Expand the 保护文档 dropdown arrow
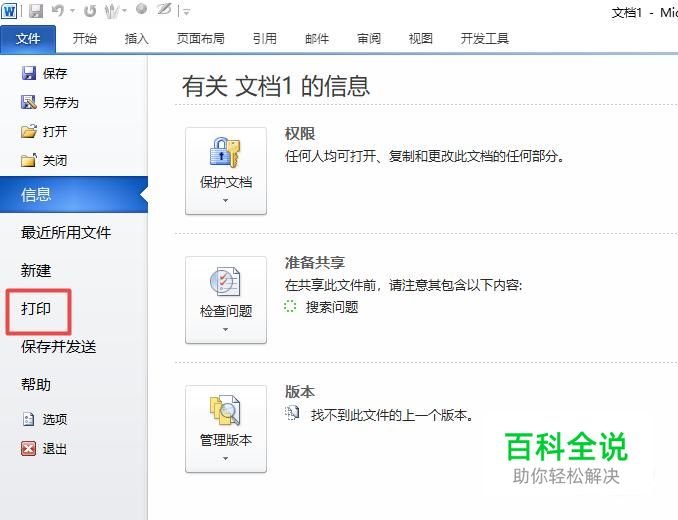The image size is (678, 520). click(x=225, y=200)
